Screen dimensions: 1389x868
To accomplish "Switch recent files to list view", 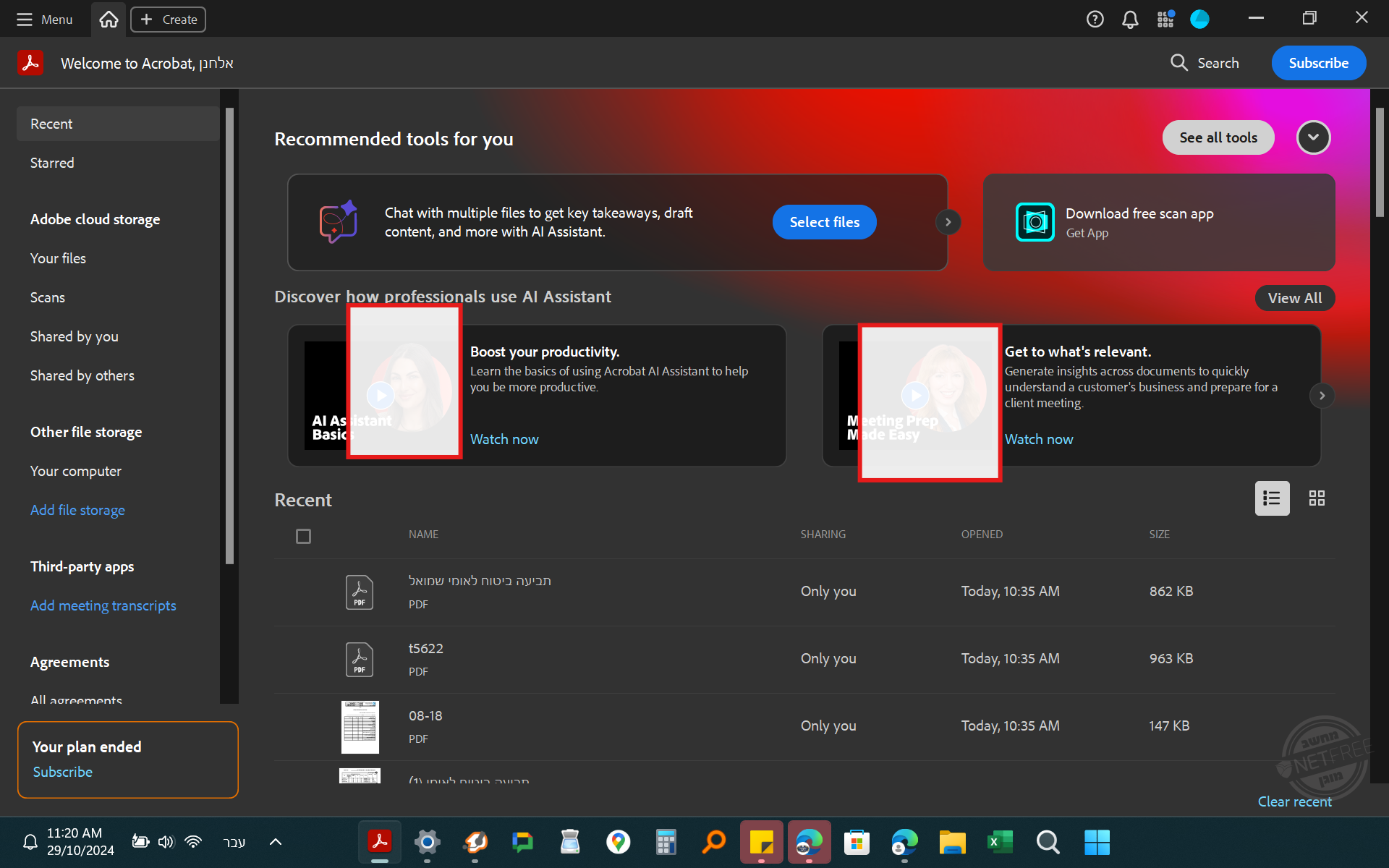I will coord(1272,498).
